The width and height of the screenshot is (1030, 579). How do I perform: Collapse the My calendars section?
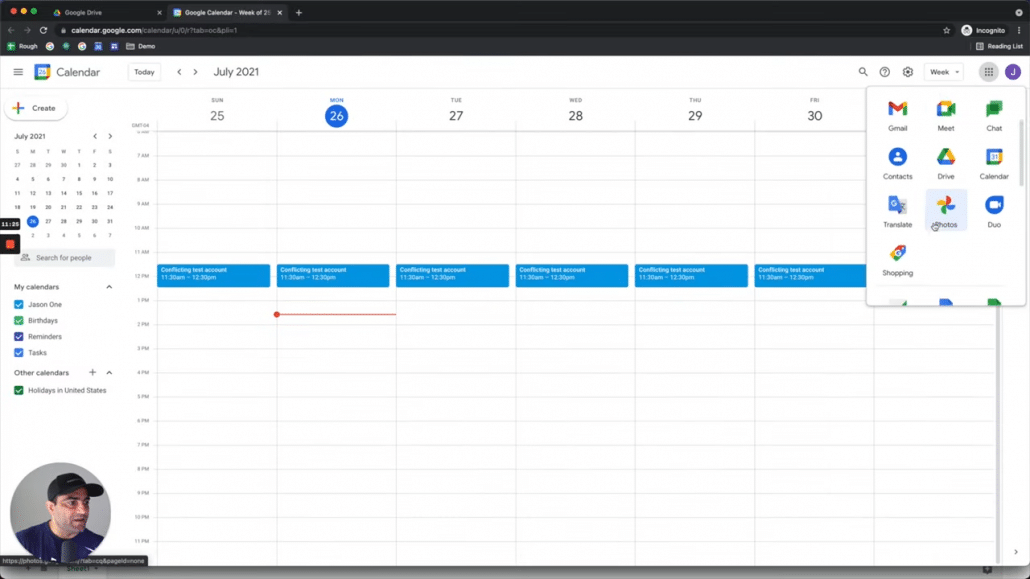point(109,287)
